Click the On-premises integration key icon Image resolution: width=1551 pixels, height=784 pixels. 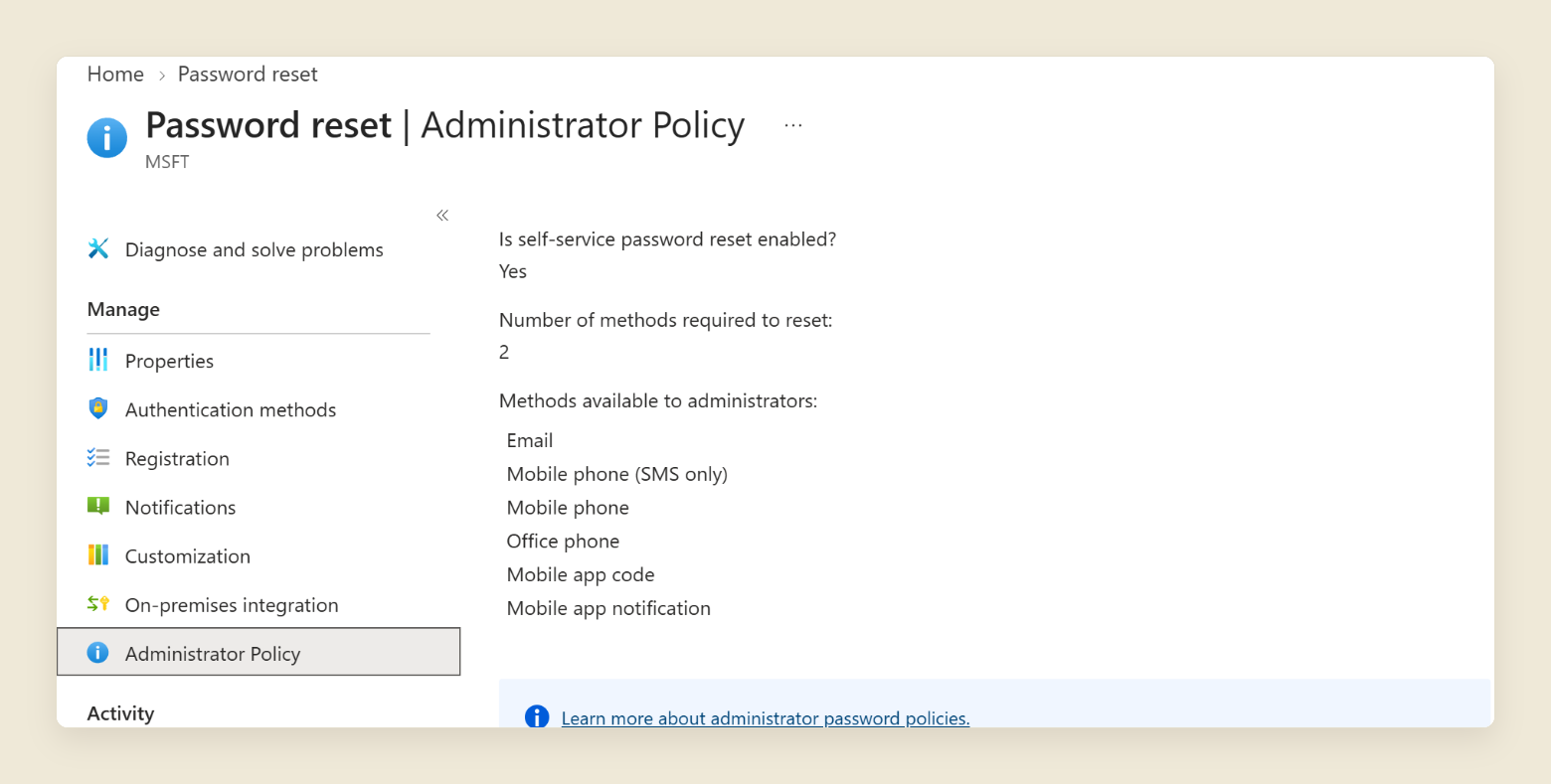98,603
